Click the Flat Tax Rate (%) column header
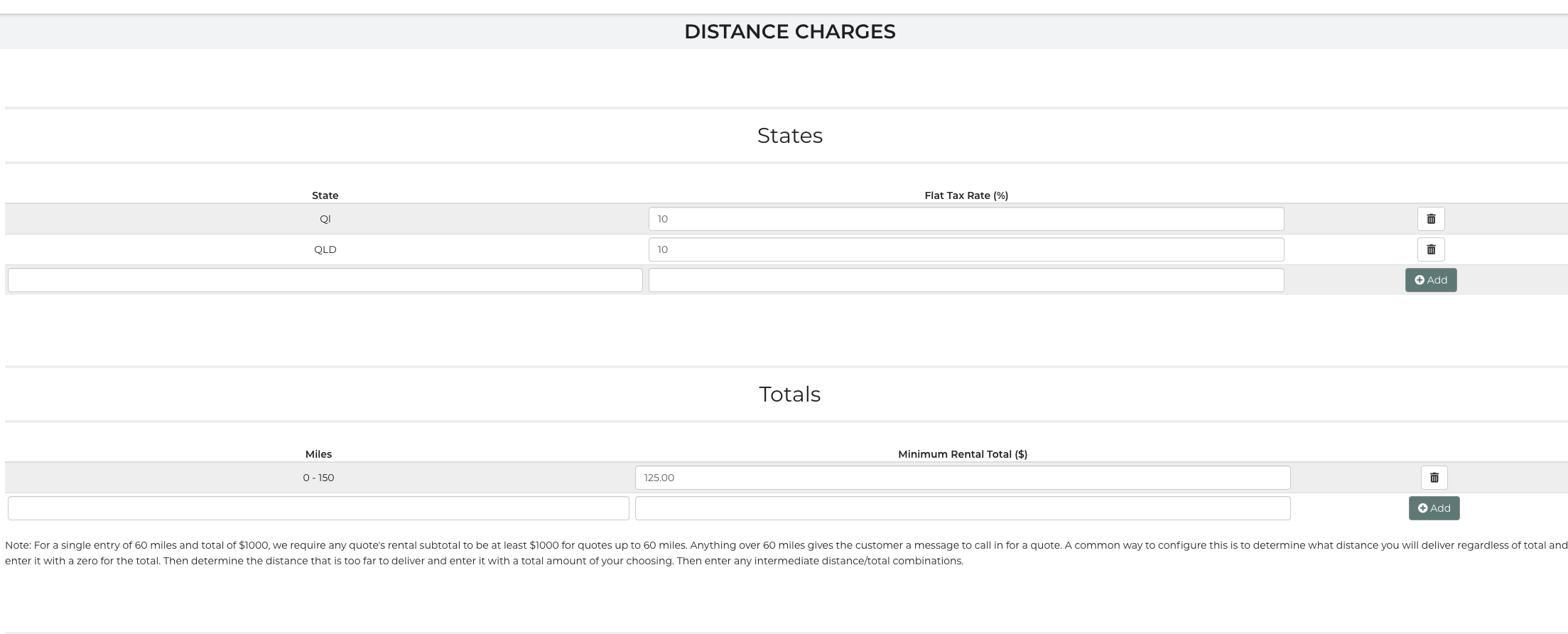Image resolution: width=1568 pixels, height=634 pixels. [x=966, y=195]
